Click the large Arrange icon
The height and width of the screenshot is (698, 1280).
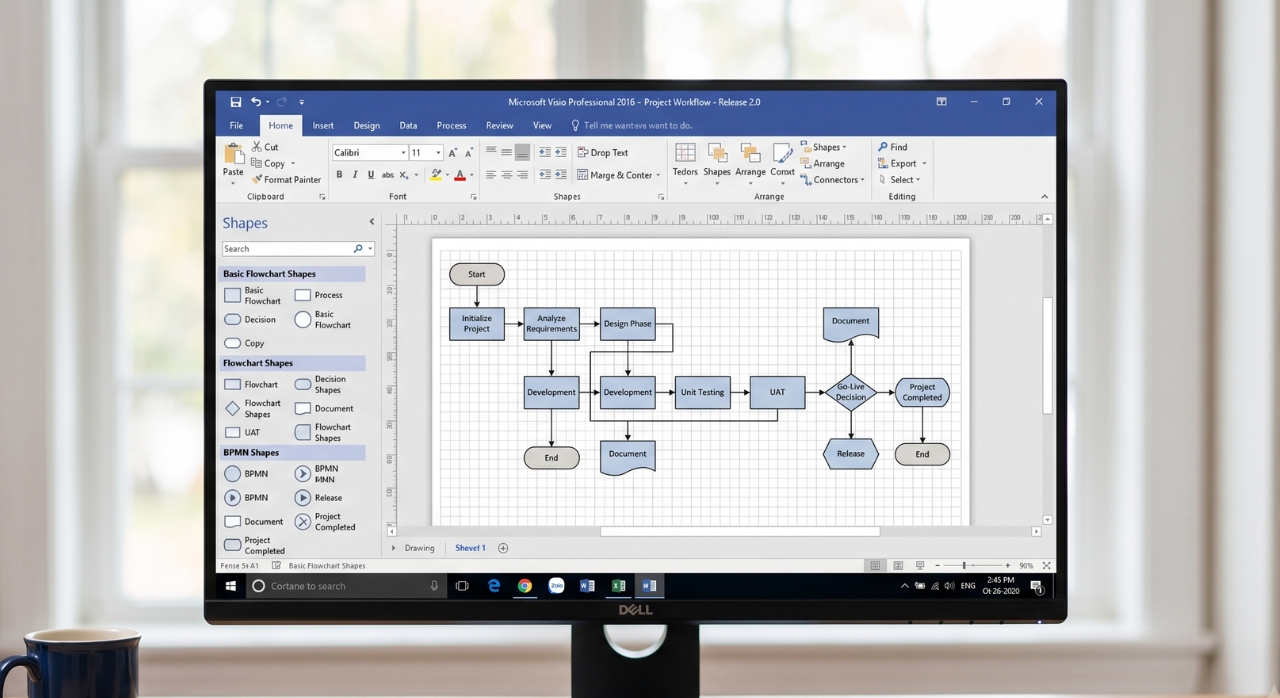pyautogui.click(x=750, y=152)
